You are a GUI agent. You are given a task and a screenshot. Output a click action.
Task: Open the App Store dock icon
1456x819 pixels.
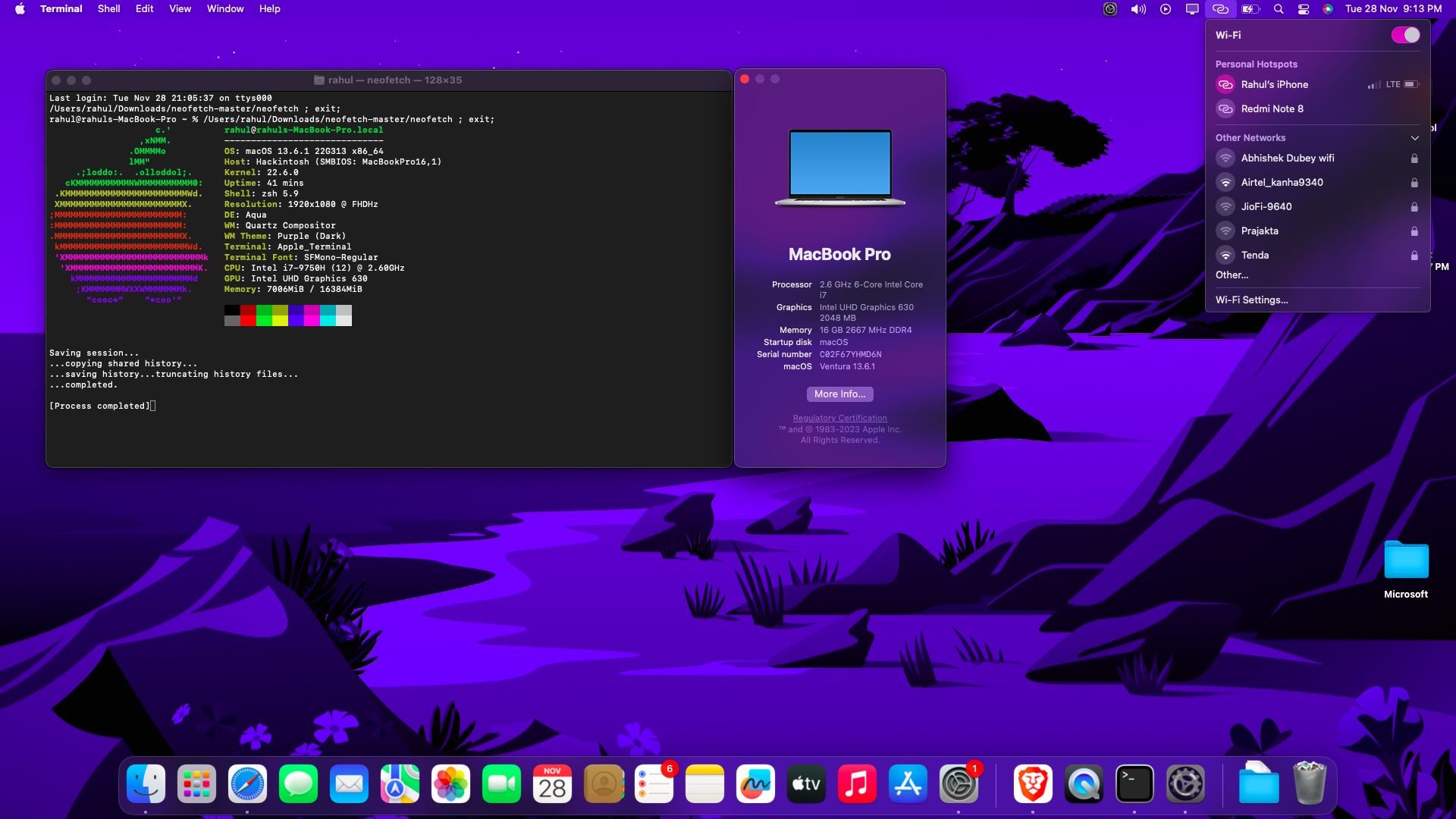(908, 784)
